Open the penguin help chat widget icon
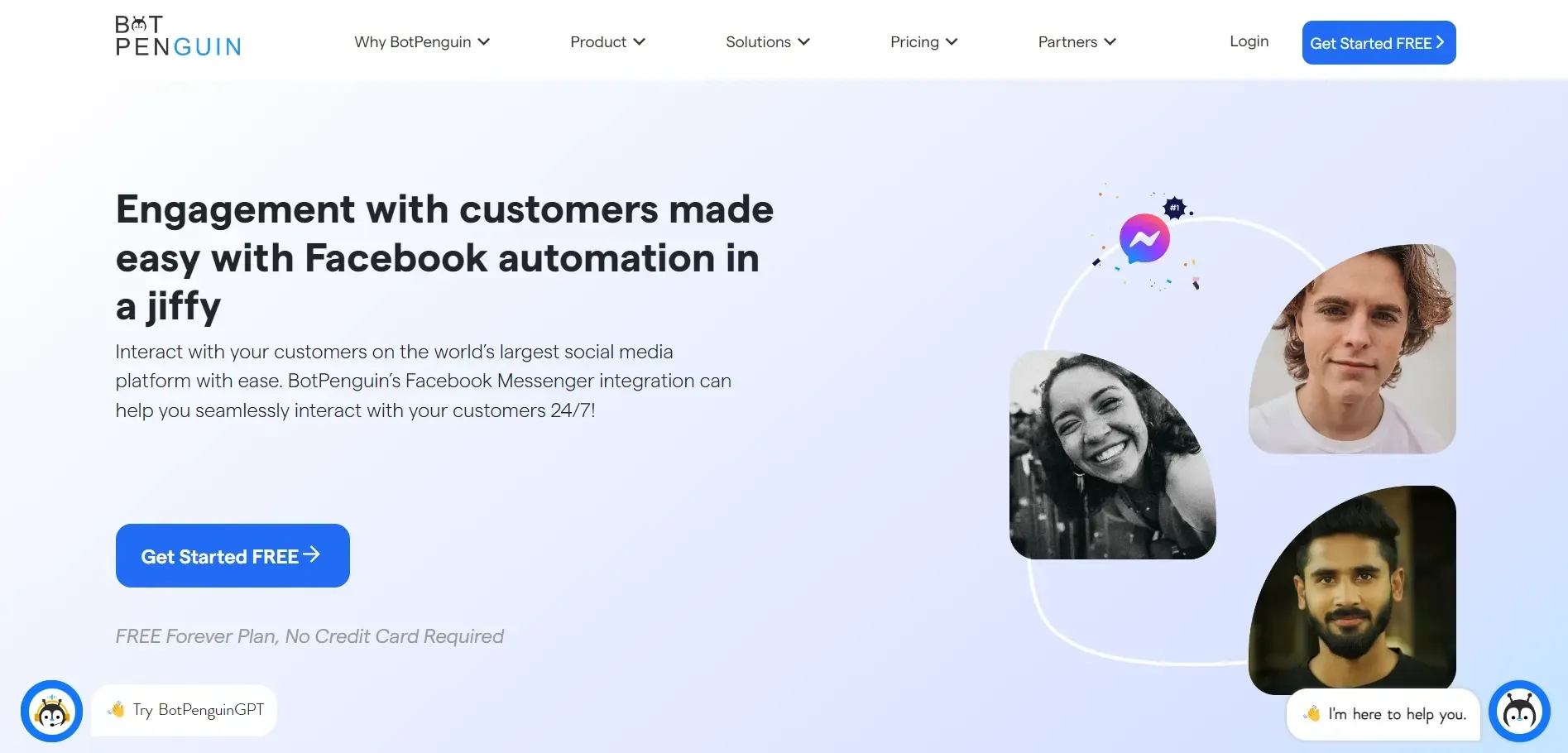Screen dimensions: 1568x753 click(1519, 711)
